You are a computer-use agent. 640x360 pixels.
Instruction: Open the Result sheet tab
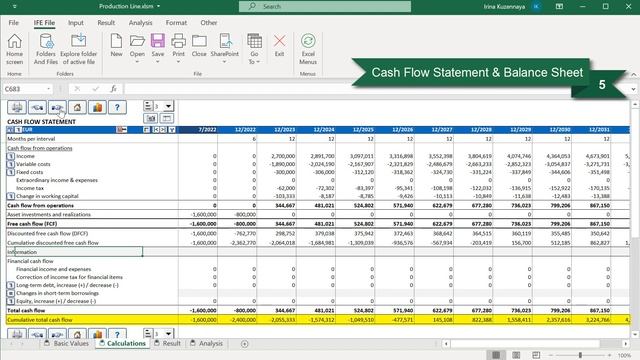click(x=167, y=344)
